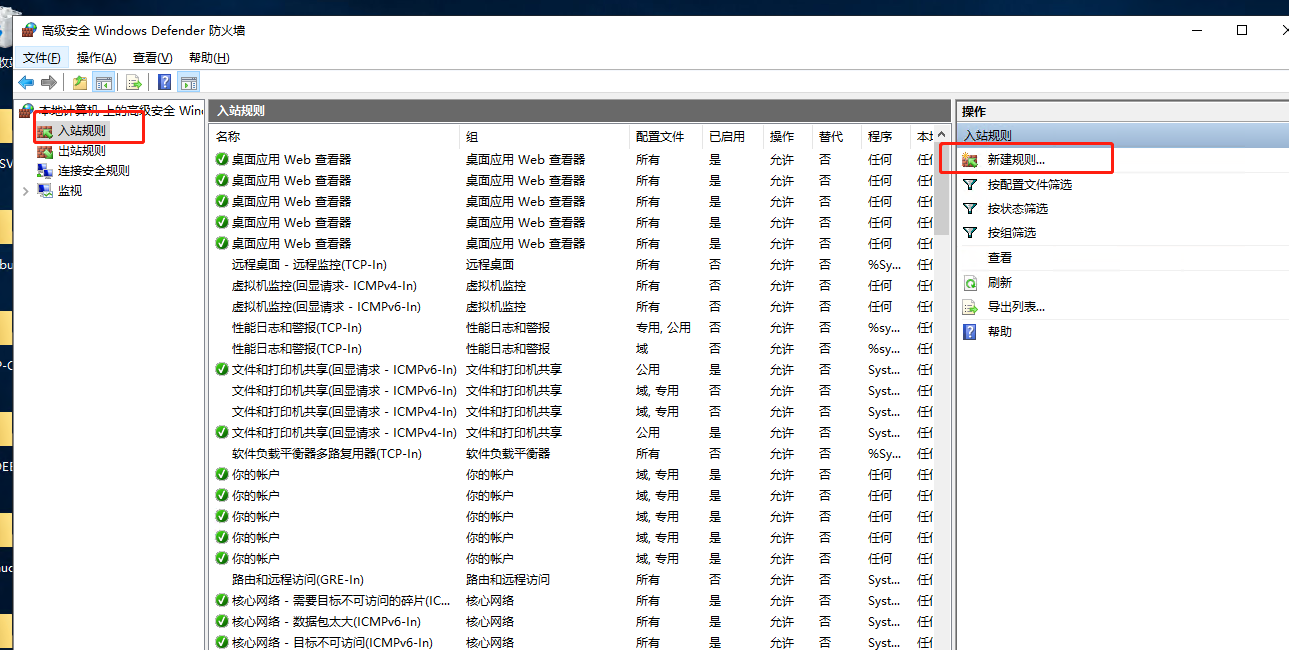Open the 文件(F) menu
The image size is (1289, 650).
pyautogui.click(x=41, y=58)
